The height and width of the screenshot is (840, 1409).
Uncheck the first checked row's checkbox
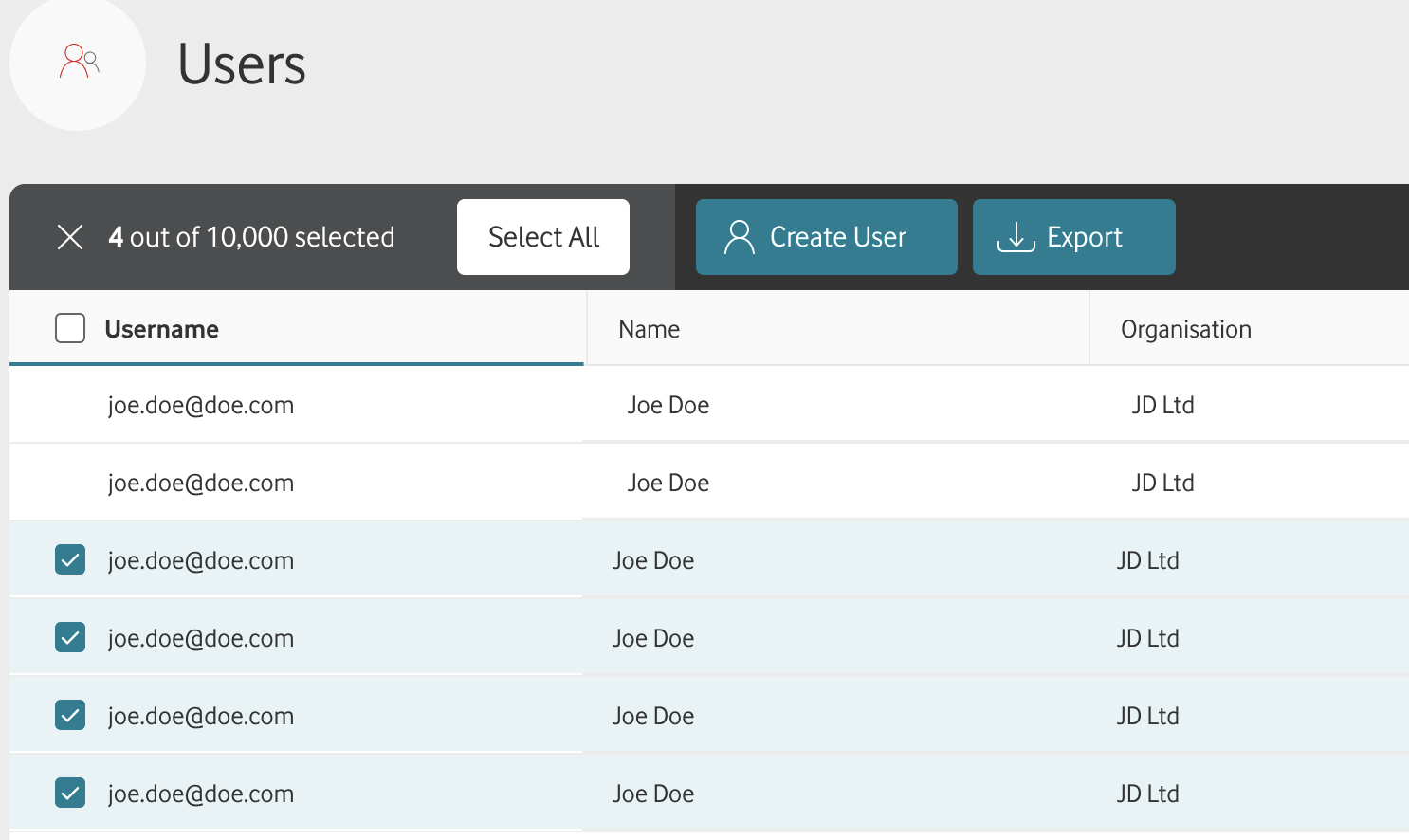point(70,560)
